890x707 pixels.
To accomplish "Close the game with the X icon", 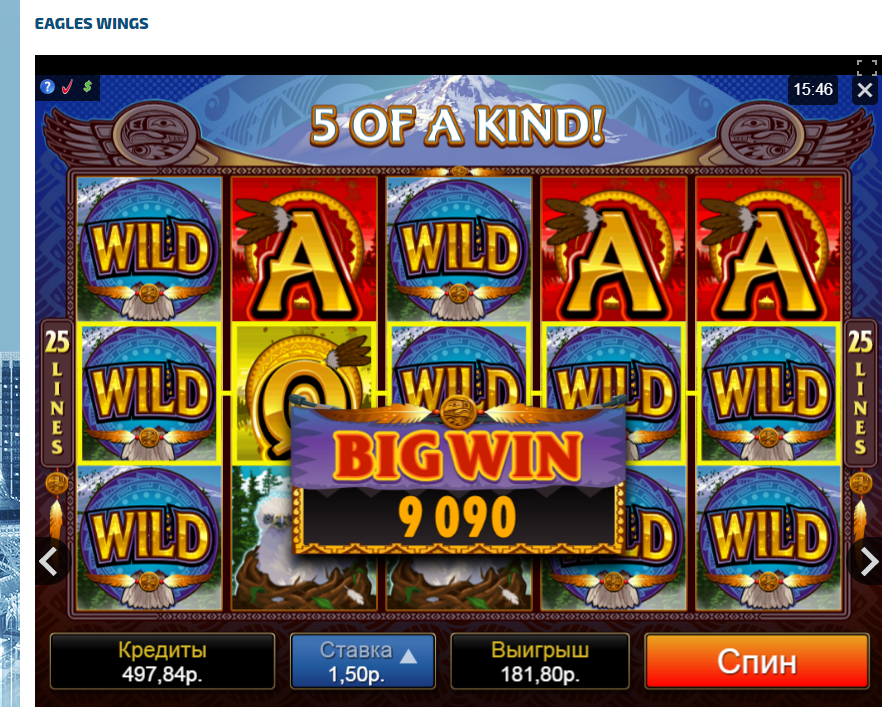I will click(x=864, y=90).
